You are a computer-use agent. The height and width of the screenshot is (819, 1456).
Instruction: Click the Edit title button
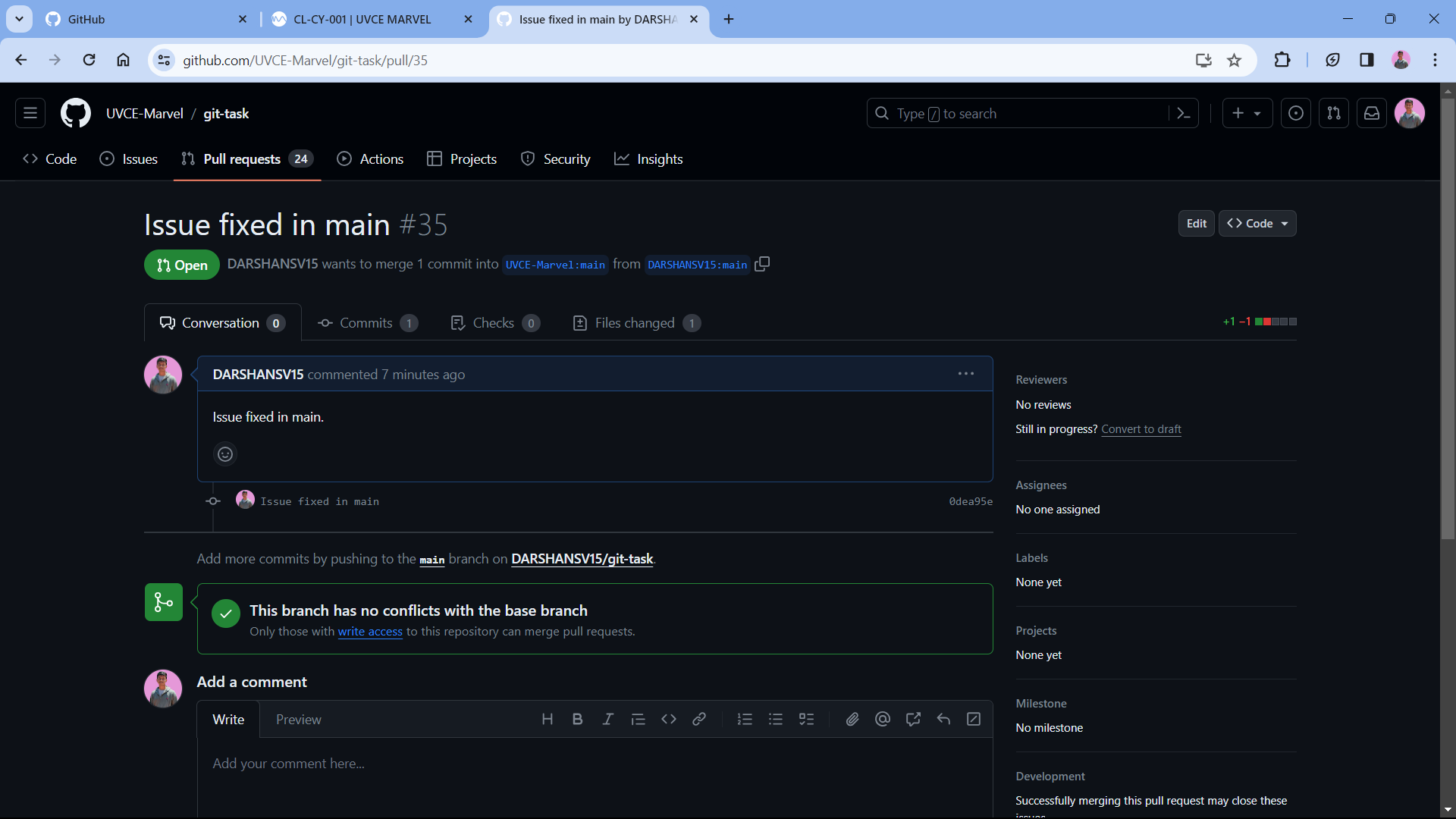[x=1196, y=224]
